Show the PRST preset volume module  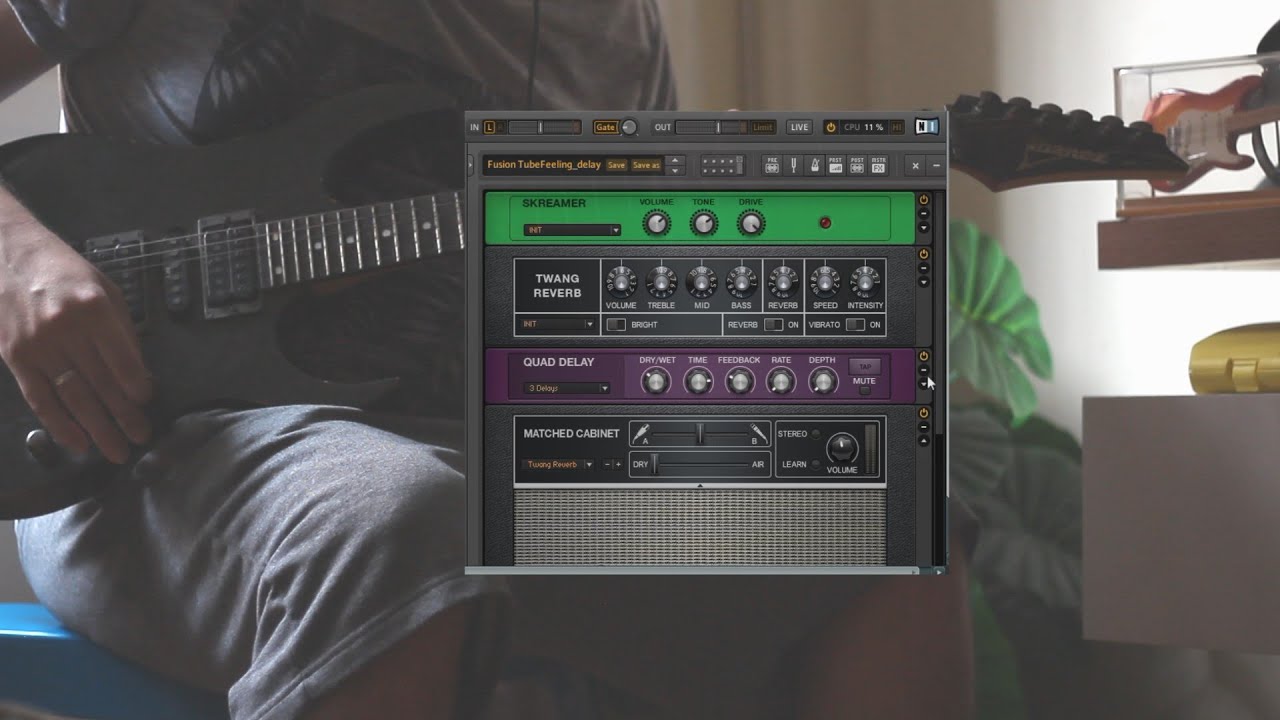(x=836, y=165)
